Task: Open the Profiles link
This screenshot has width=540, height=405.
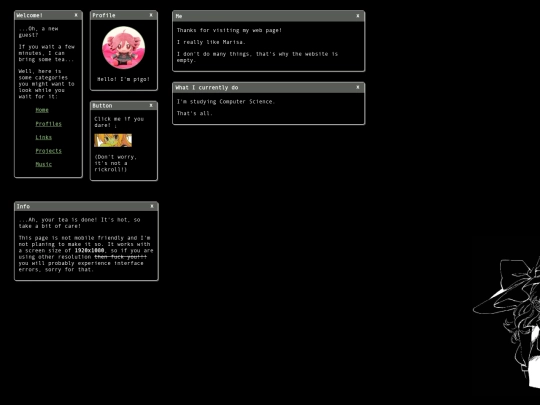Action: pos(49,124)
